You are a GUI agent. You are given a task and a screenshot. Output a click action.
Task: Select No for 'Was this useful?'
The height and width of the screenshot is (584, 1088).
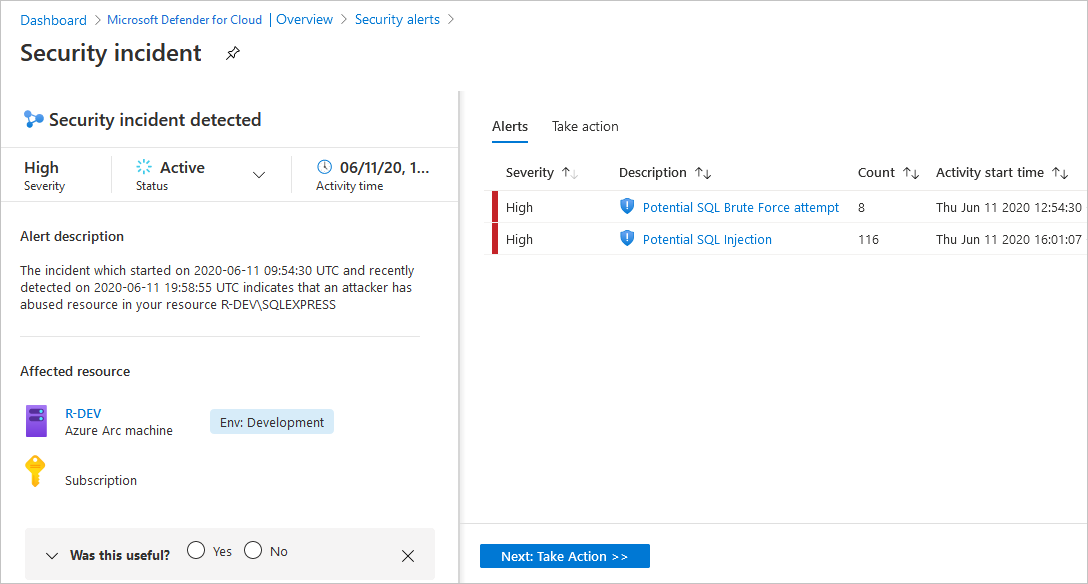tap(252, 549)
